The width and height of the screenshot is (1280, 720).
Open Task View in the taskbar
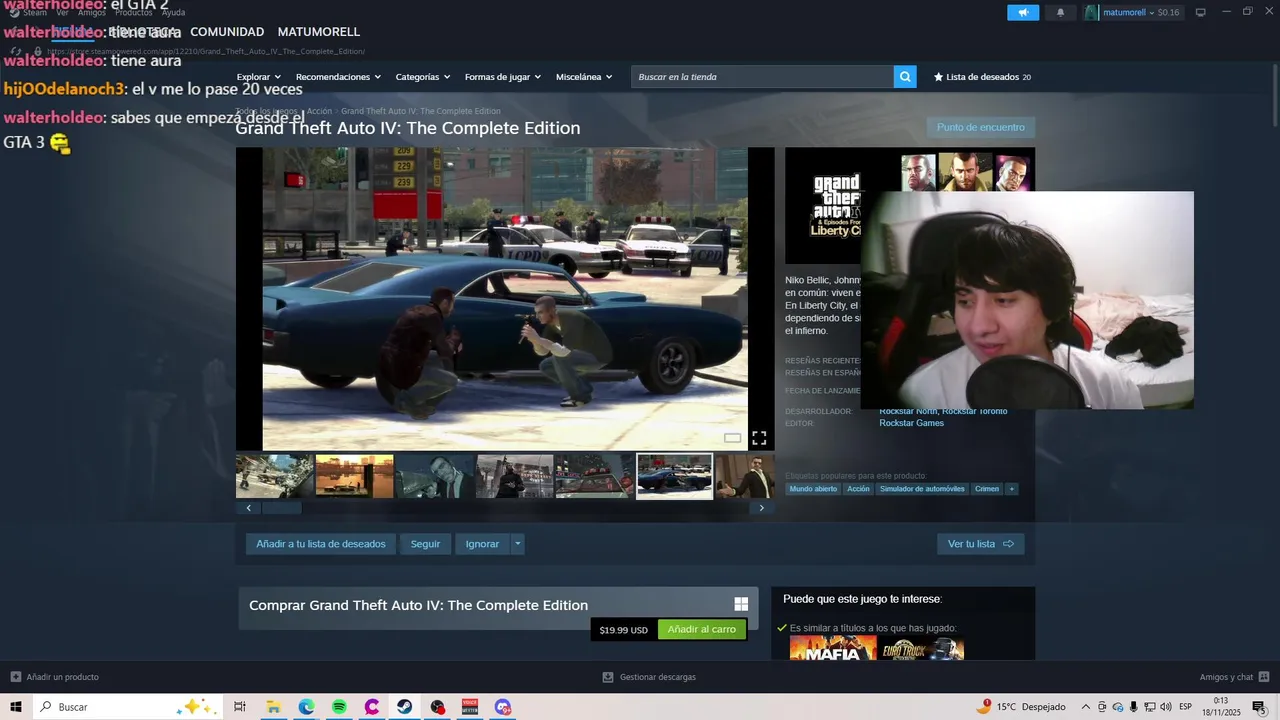240,707
